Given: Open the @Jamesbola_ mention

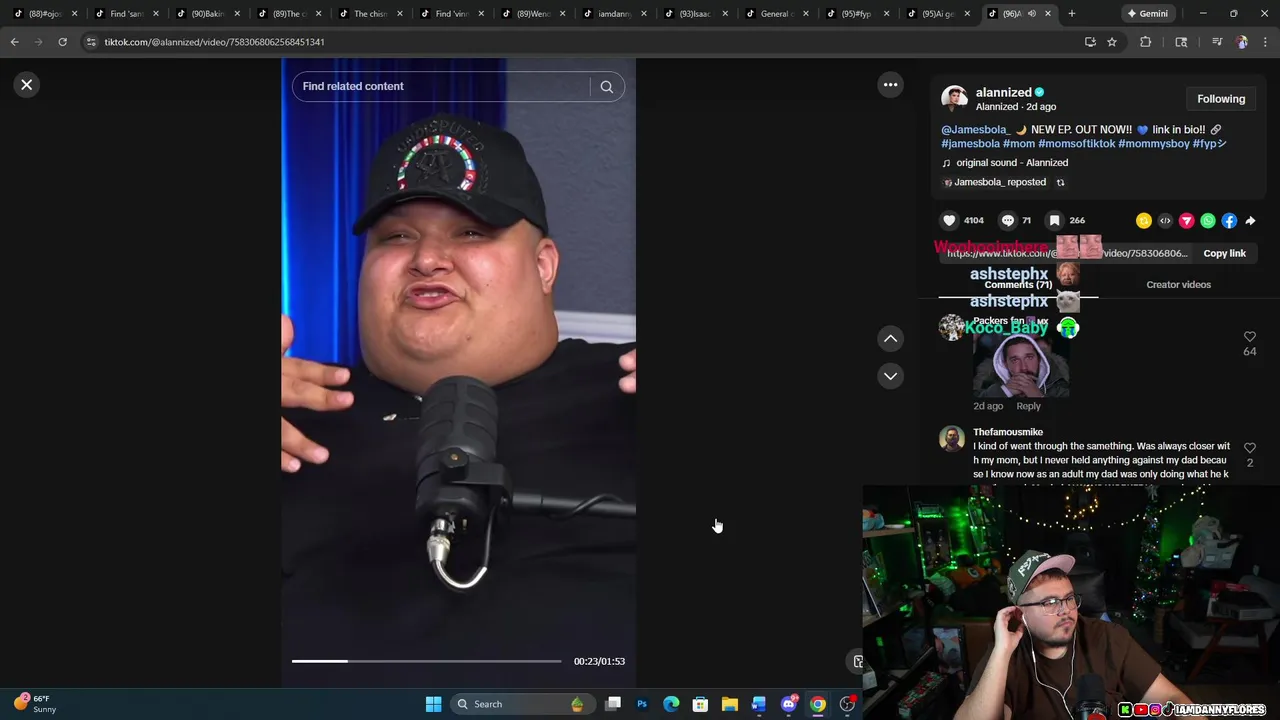Looking at the screenshot, I should point(976,130).
